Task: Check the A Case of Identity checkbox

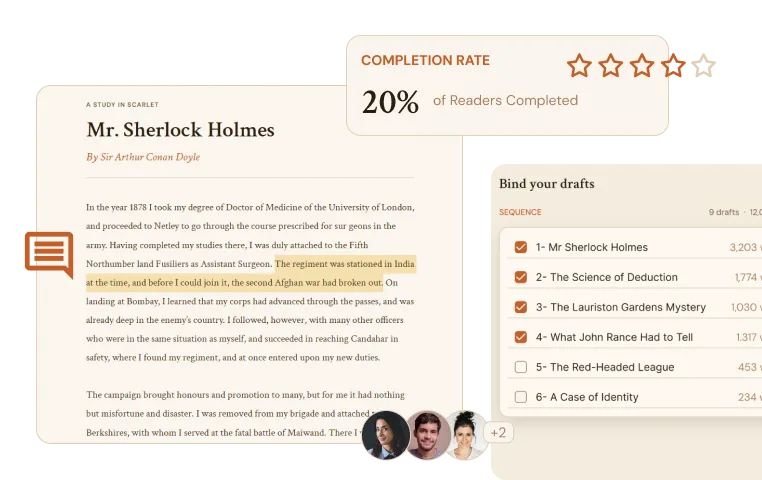Action: coord(520,397)
